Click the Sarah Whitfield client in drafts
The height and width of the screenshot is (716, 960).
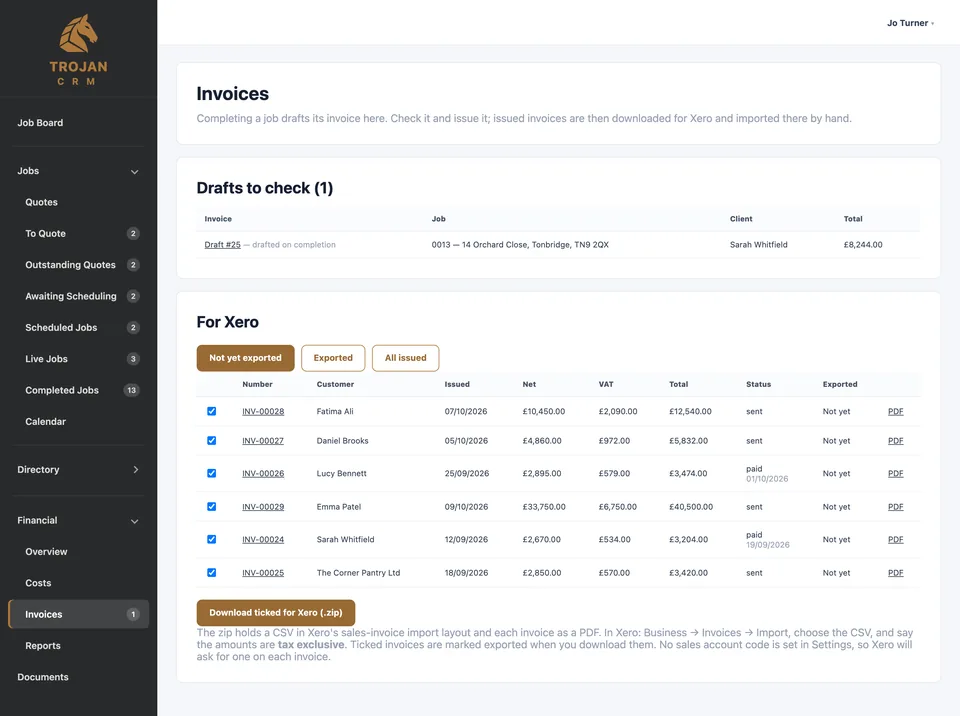(759, 244)
